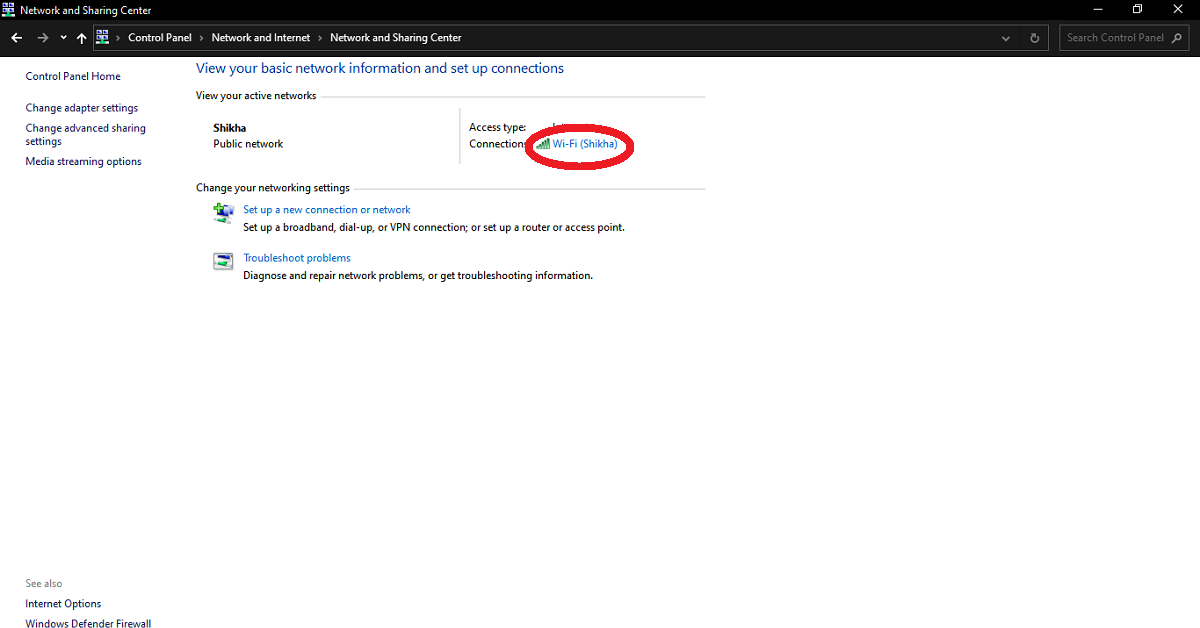This screenshot has height=628, width=1200.
Task: Select Network and Internet in the breadcrumb
Action: tap(261, 38)
